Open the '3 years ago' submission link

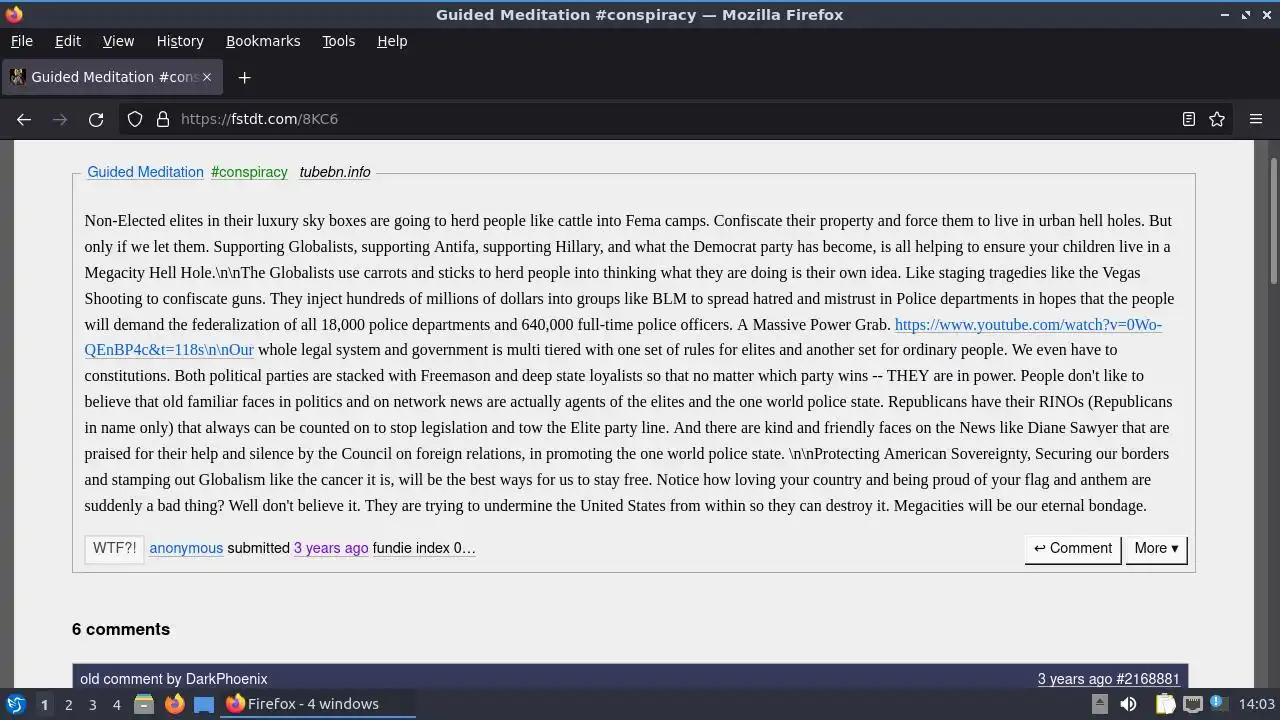(331, 548)
